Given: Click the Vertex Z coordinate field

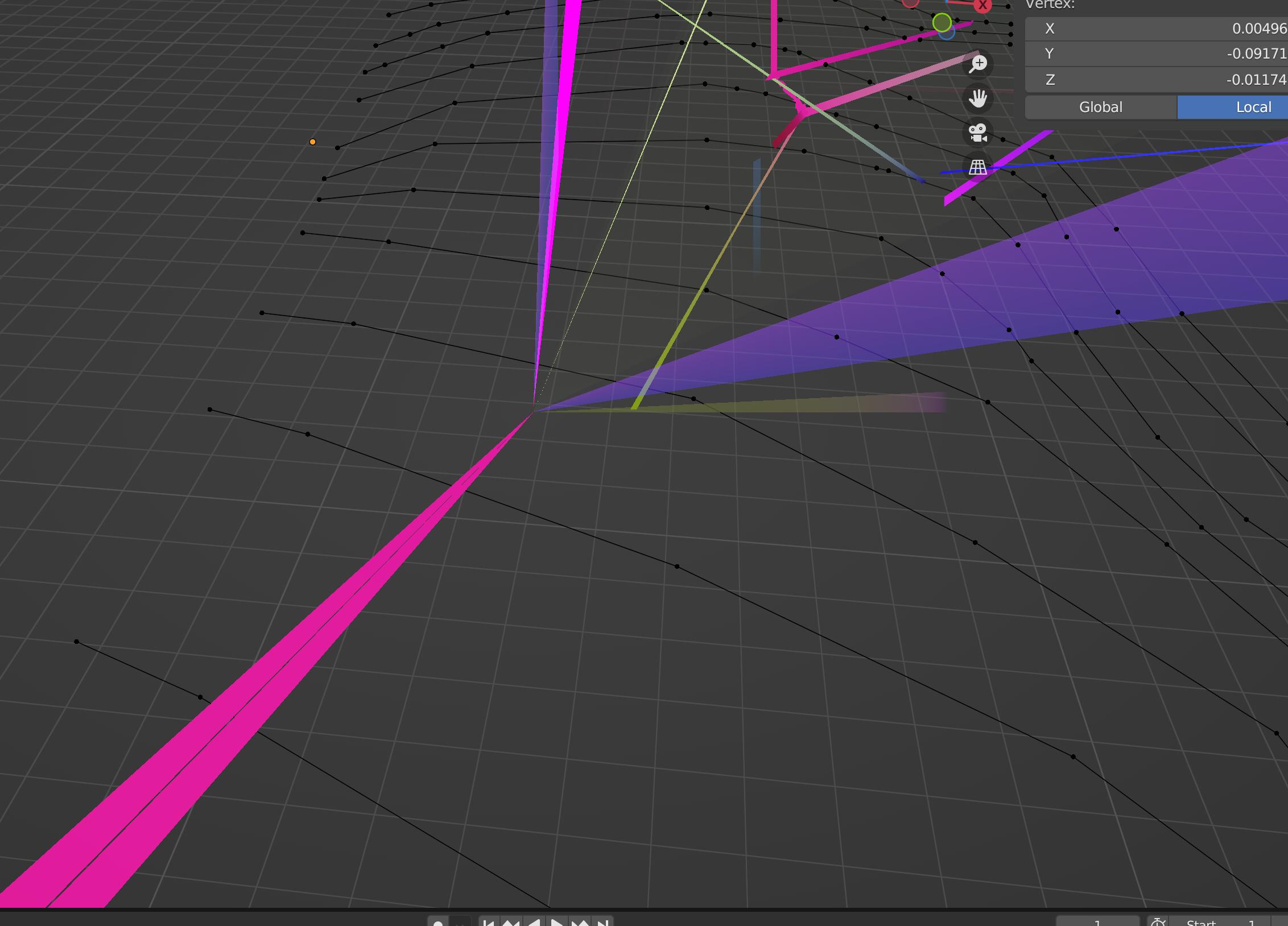Looking at the screenshot, I should point(1156,80).
